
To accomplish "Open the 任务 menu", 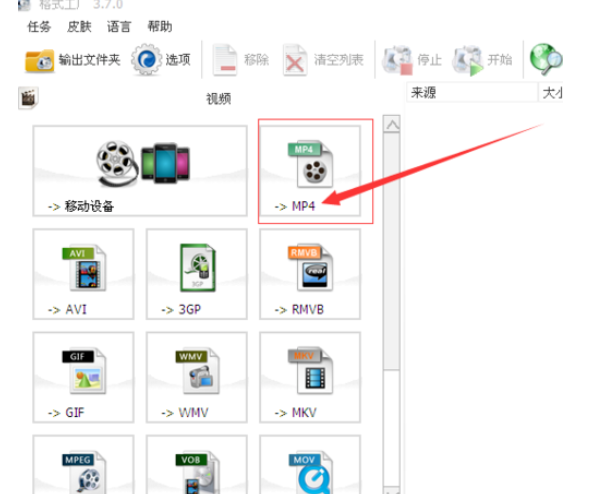I will coord(39,27).
